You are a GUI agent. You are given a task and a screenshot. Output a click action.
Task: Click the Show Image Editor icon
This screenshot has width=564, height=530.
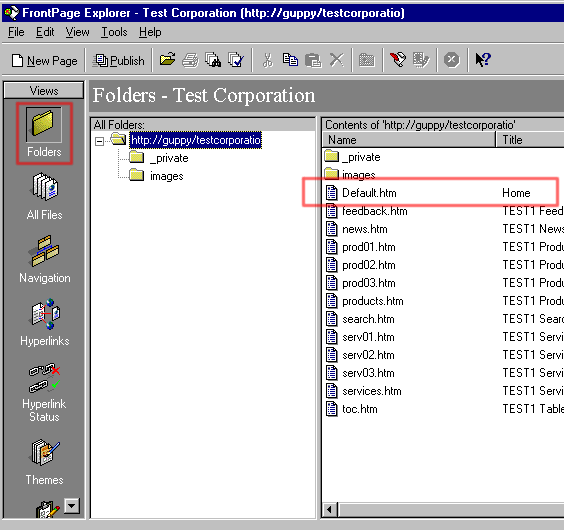coord(421,60)
